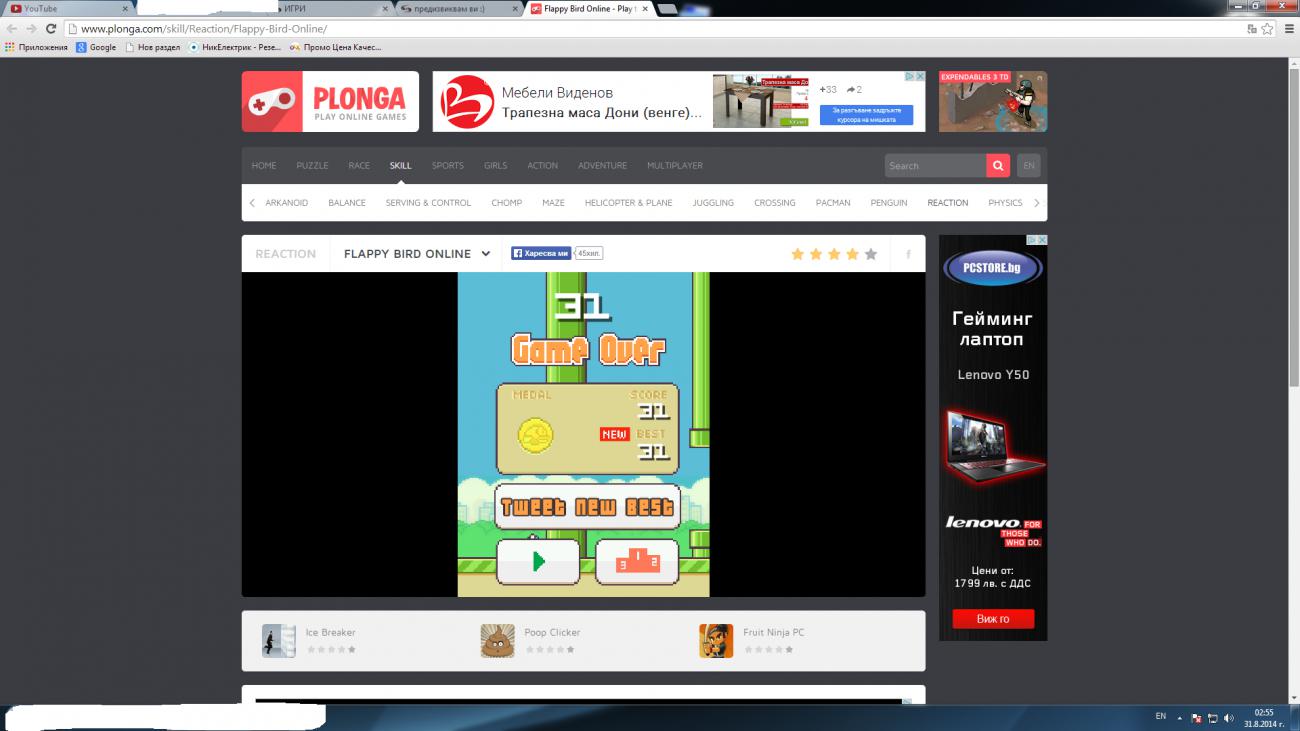Open the REACTION subcategory
The image size is (1300, 731).
pos(948,203)
